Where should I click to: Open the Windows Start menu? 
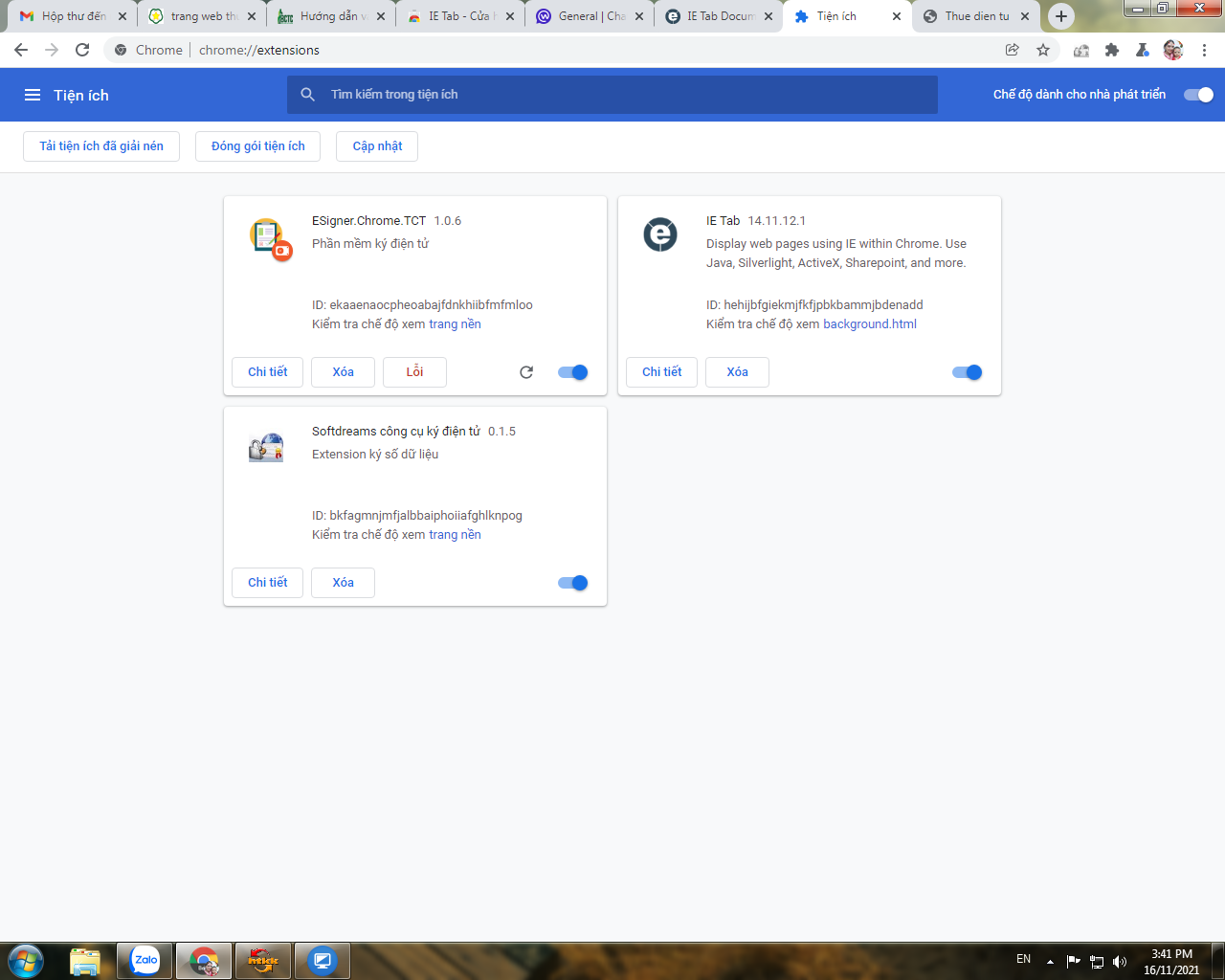click(26, 960)
